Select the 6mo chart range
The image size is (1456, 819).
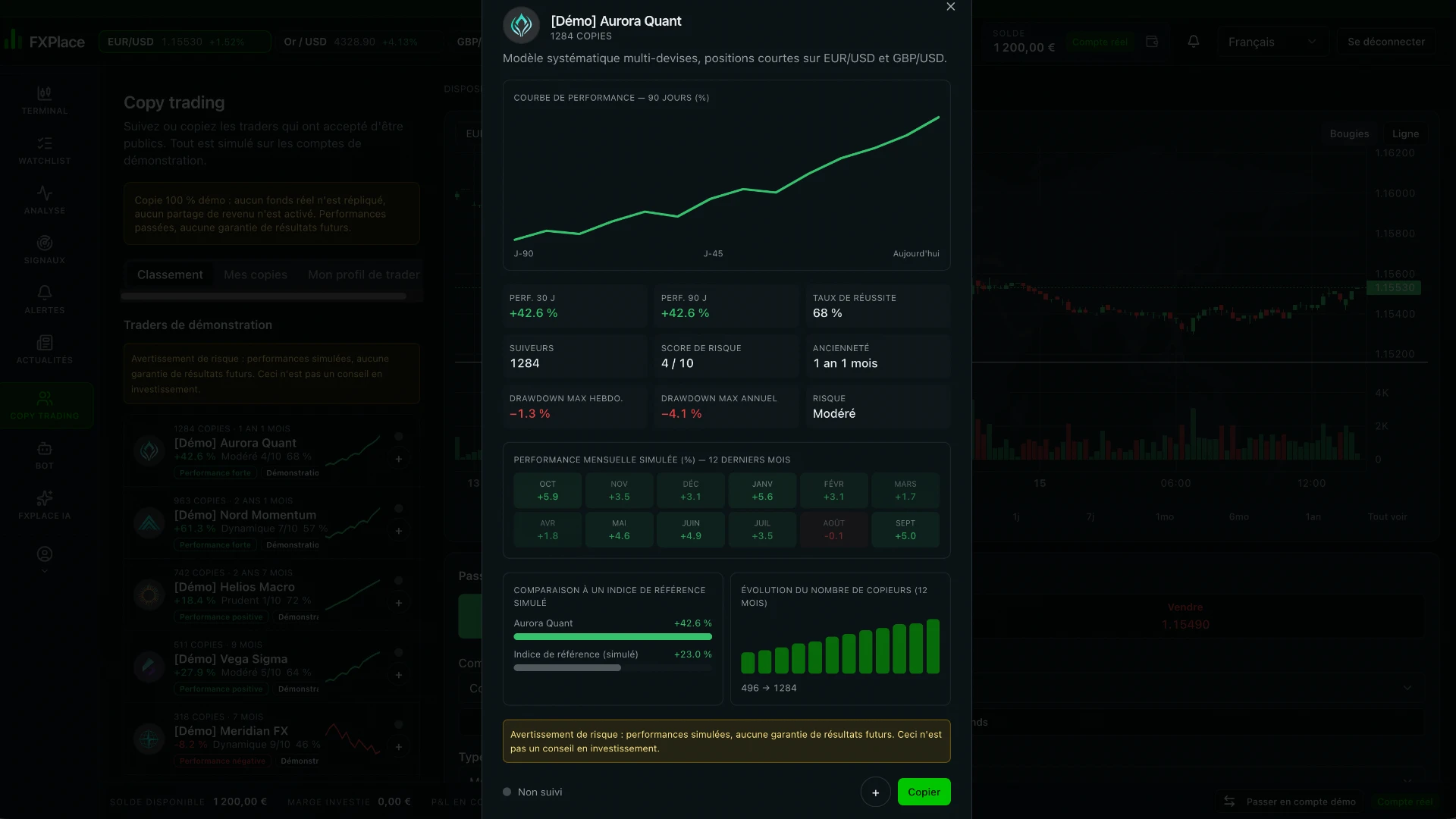coord(1238,516)
